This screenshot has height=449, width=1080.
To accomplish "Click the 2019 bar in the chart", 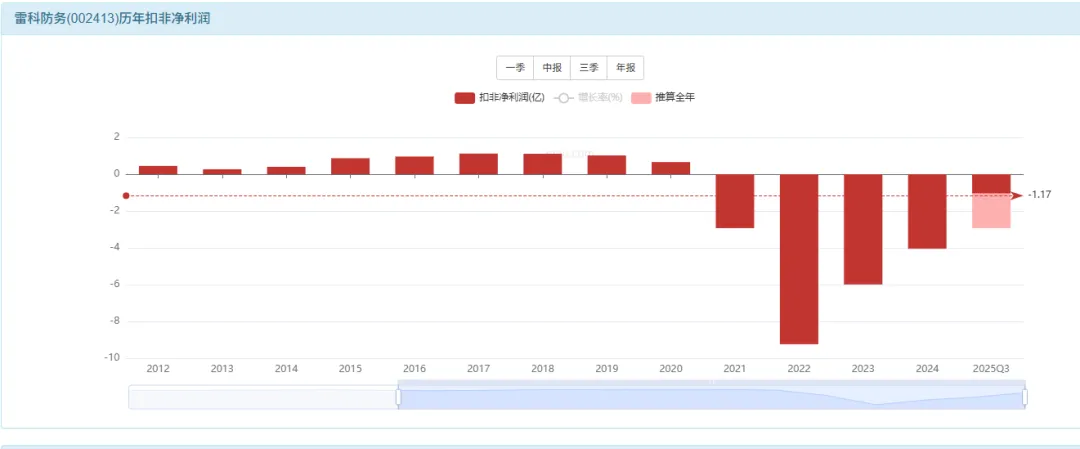I will (x=607, y=165).
